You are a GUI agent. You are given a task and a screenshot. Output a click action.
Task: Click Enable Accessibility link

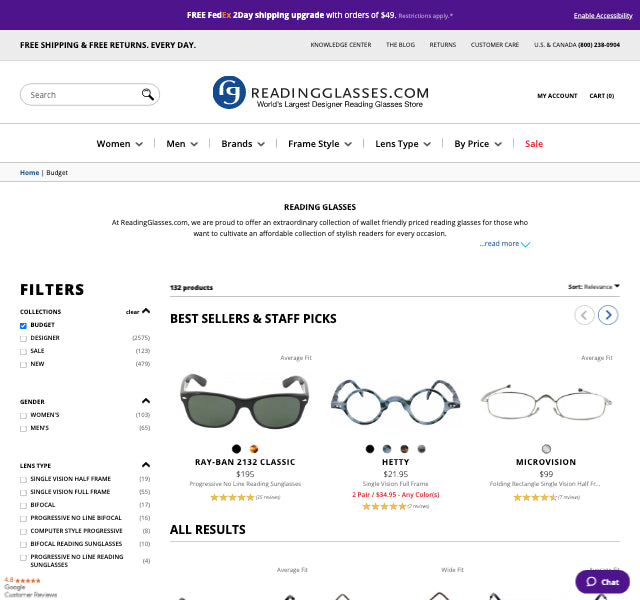pos(603,16)
